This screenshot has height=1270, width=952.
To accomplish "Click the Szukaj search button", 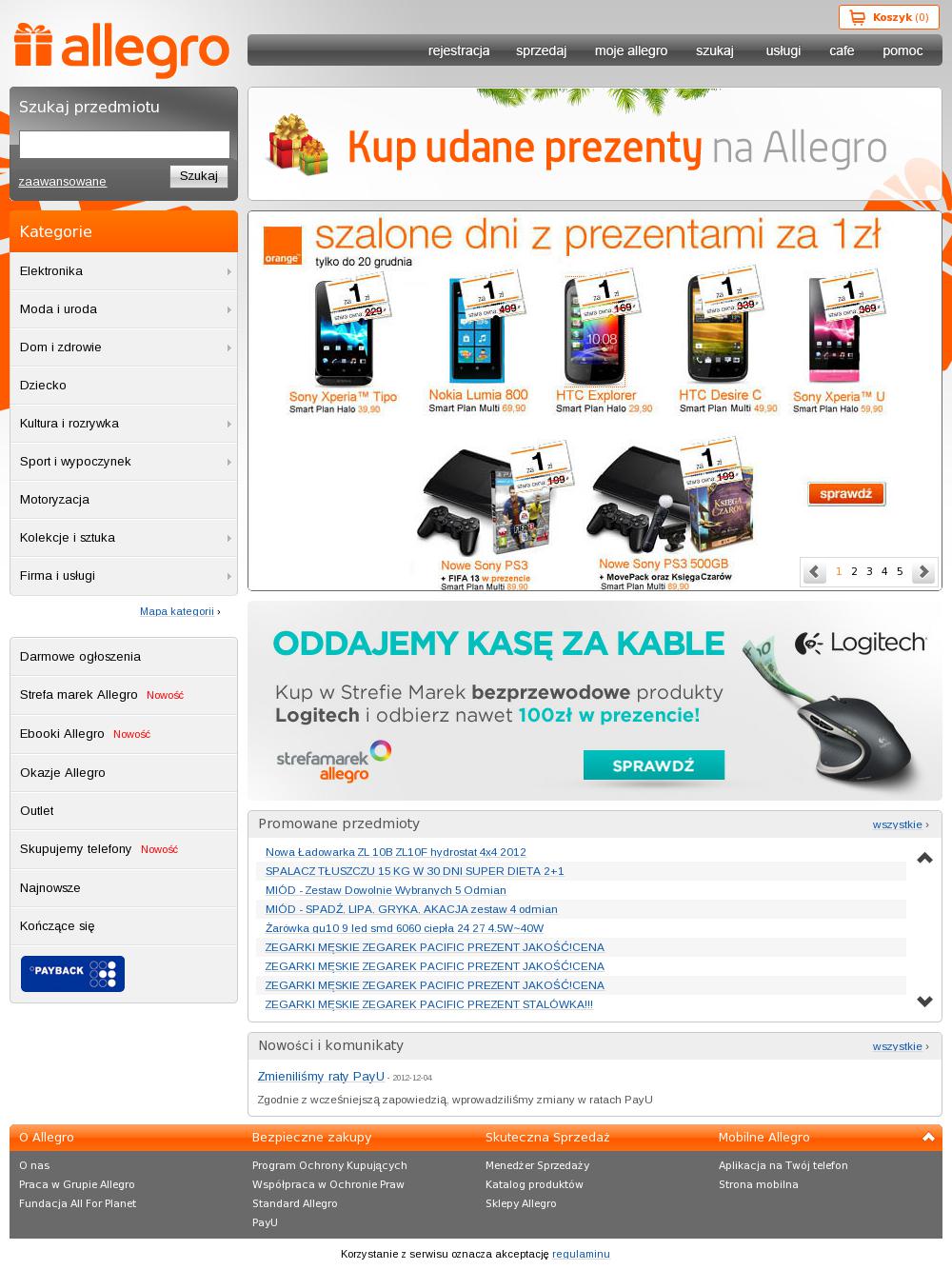I will [x=199, y=176].
